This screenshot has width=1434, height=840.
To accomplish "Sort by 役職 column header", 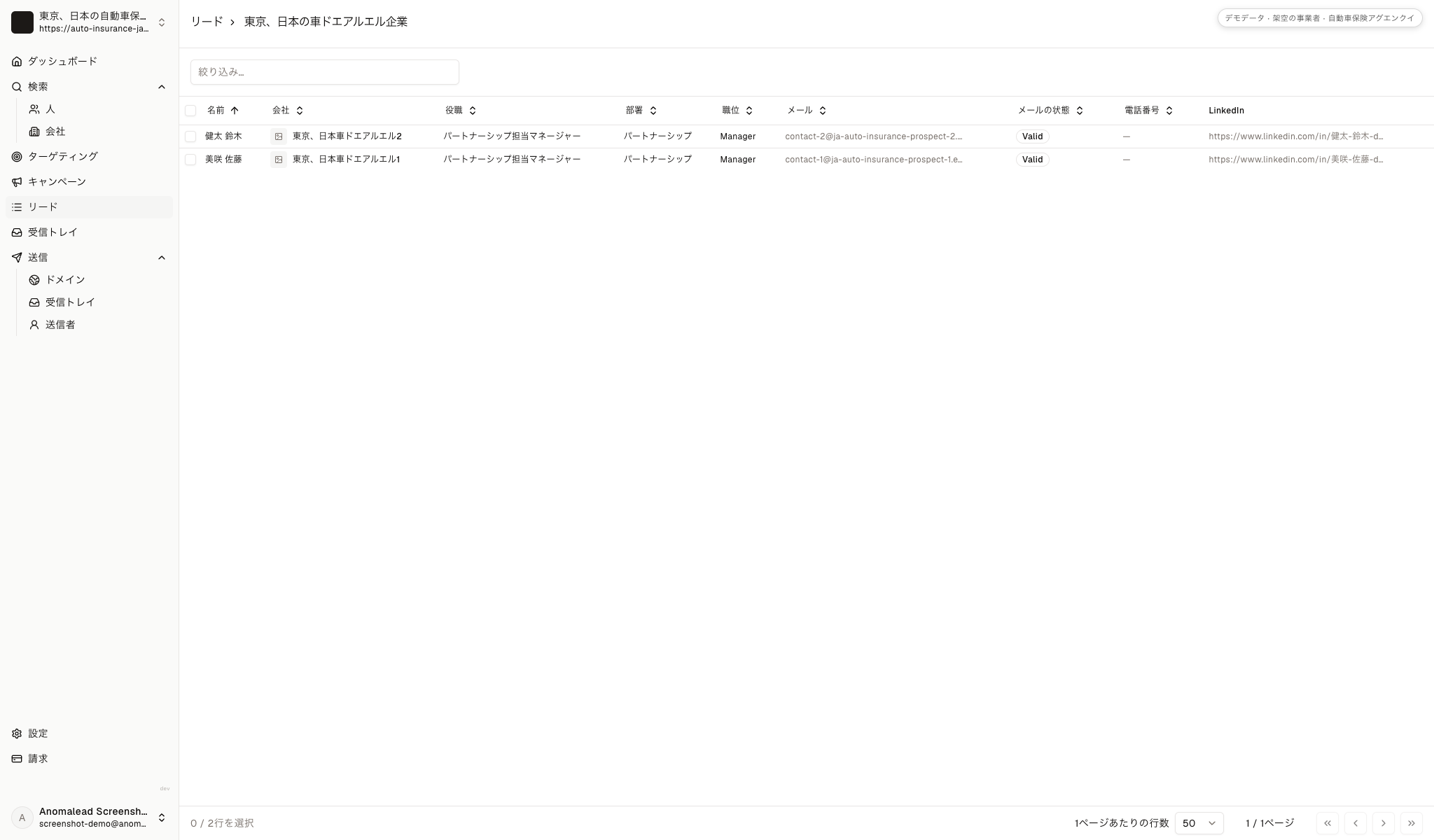I will [x=461, y=111].
